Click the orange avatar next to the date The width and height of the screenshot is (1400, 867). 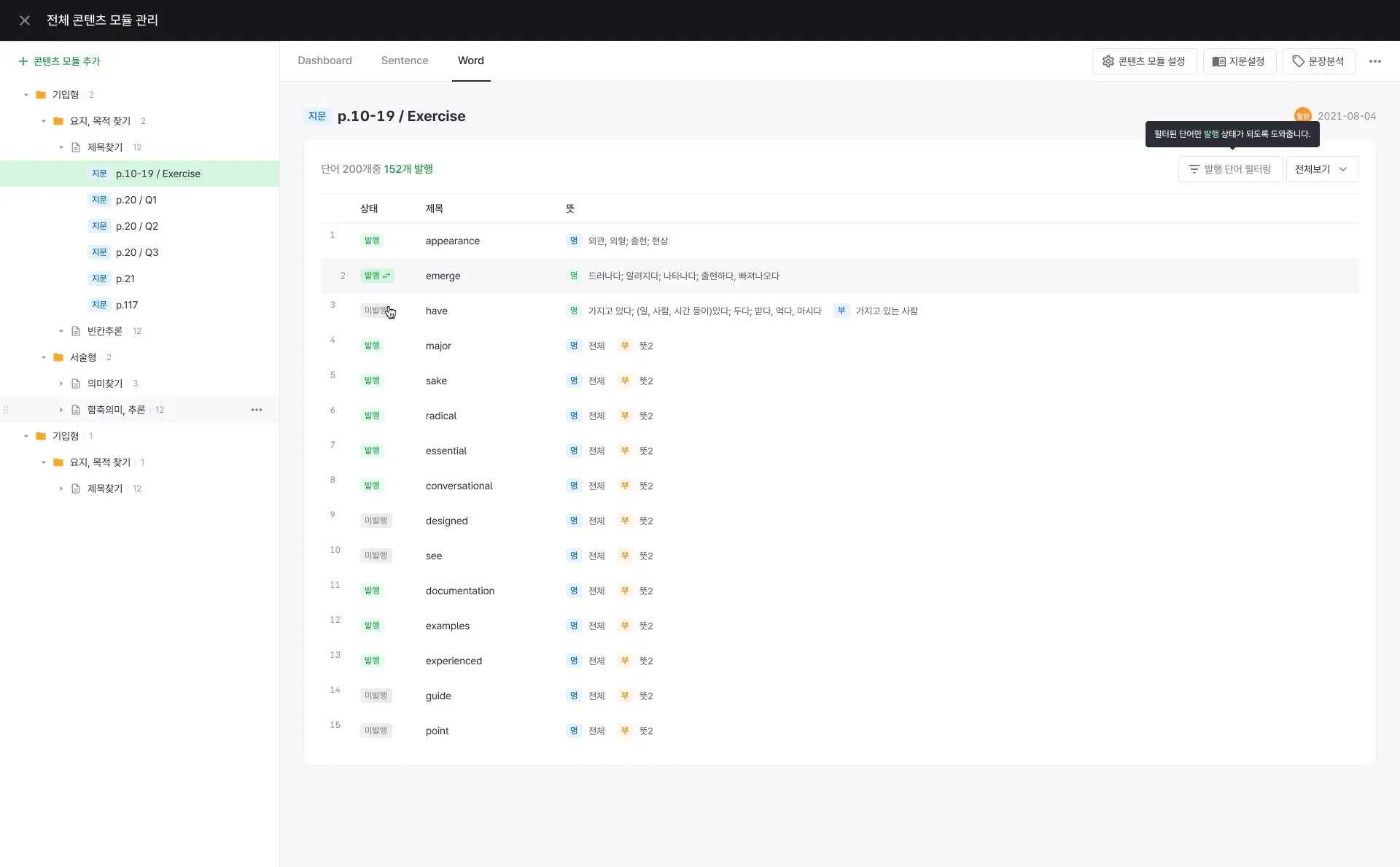pyautogui.click(x=1302, y=116)
